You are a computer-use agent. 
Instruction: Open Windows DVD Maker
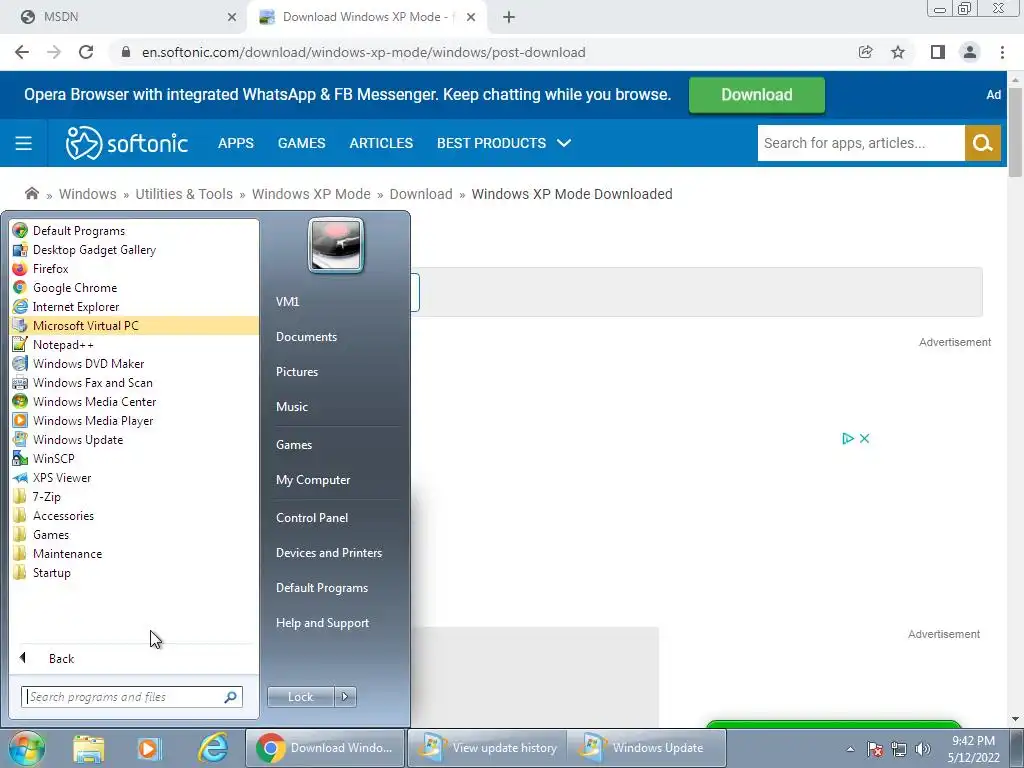pos(134,363)
